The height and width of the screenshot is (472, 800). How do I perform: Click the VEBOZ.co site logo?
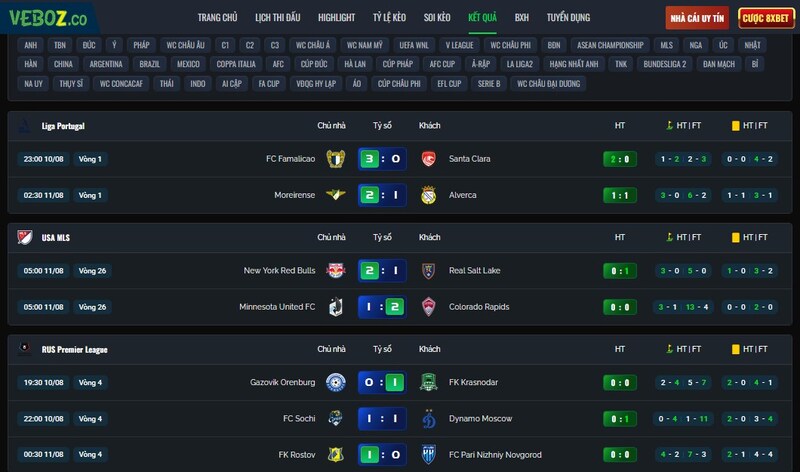(x=48, y=18)
